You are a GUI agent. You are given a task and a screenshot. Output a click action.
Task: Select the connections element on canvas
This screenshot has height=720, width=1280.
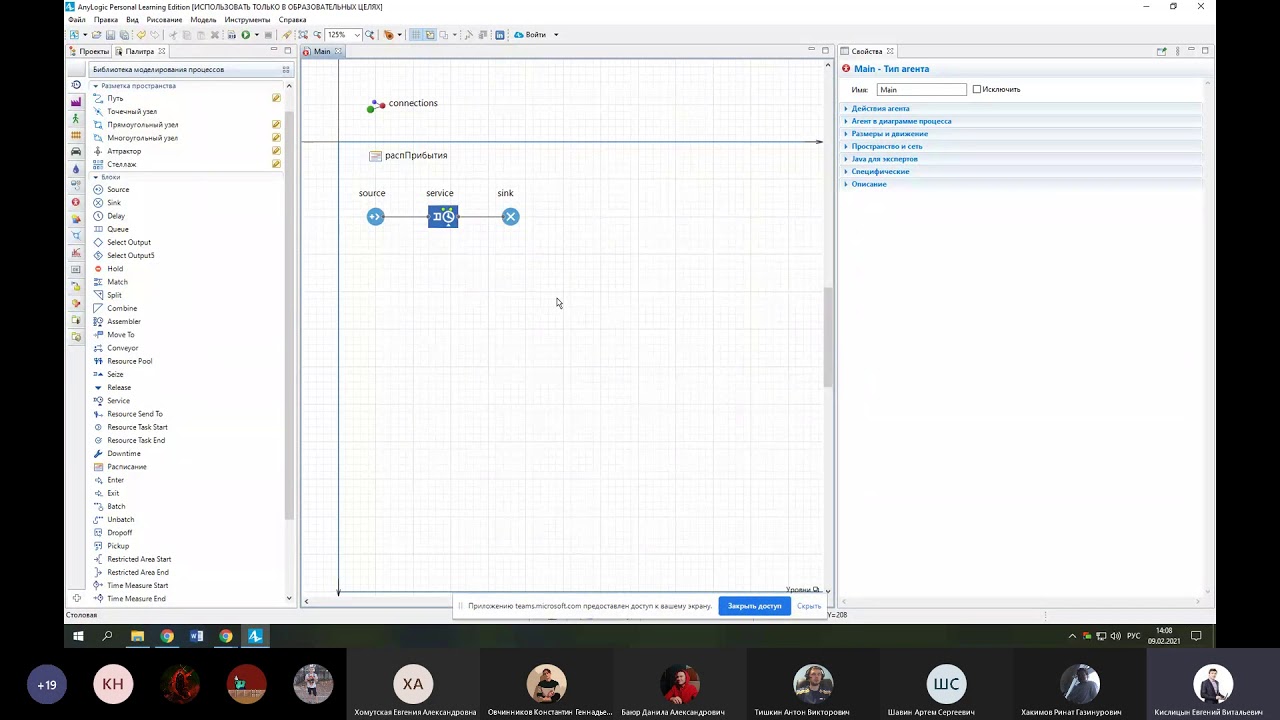[403, 104]
